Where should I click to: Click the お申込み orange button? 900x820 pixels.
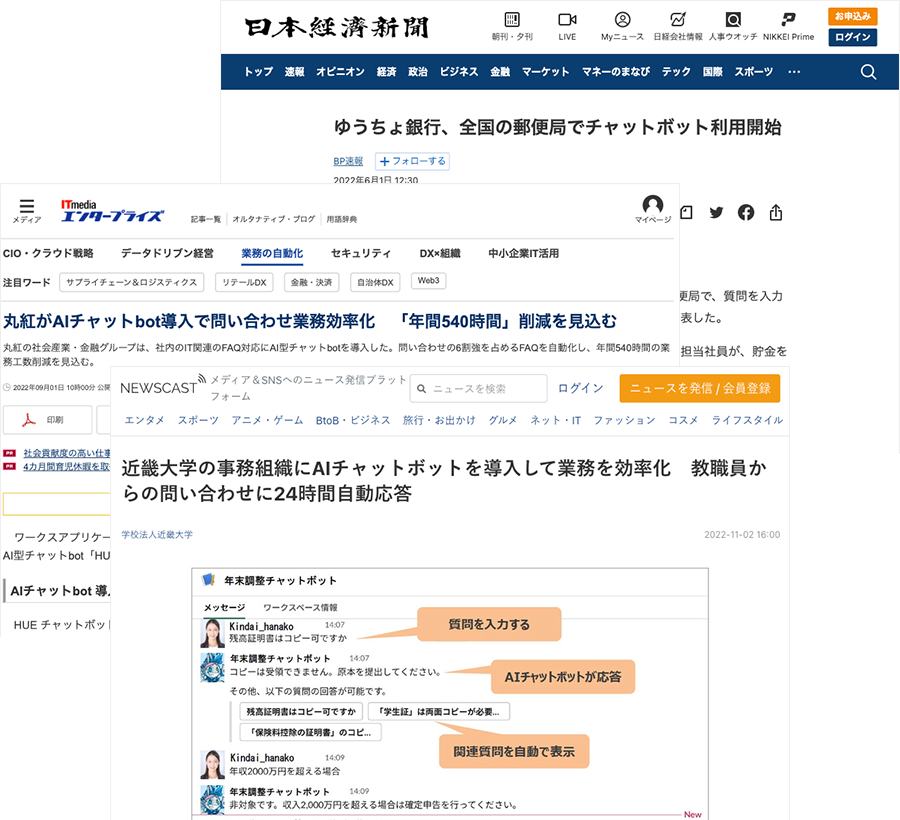point(852,16)
